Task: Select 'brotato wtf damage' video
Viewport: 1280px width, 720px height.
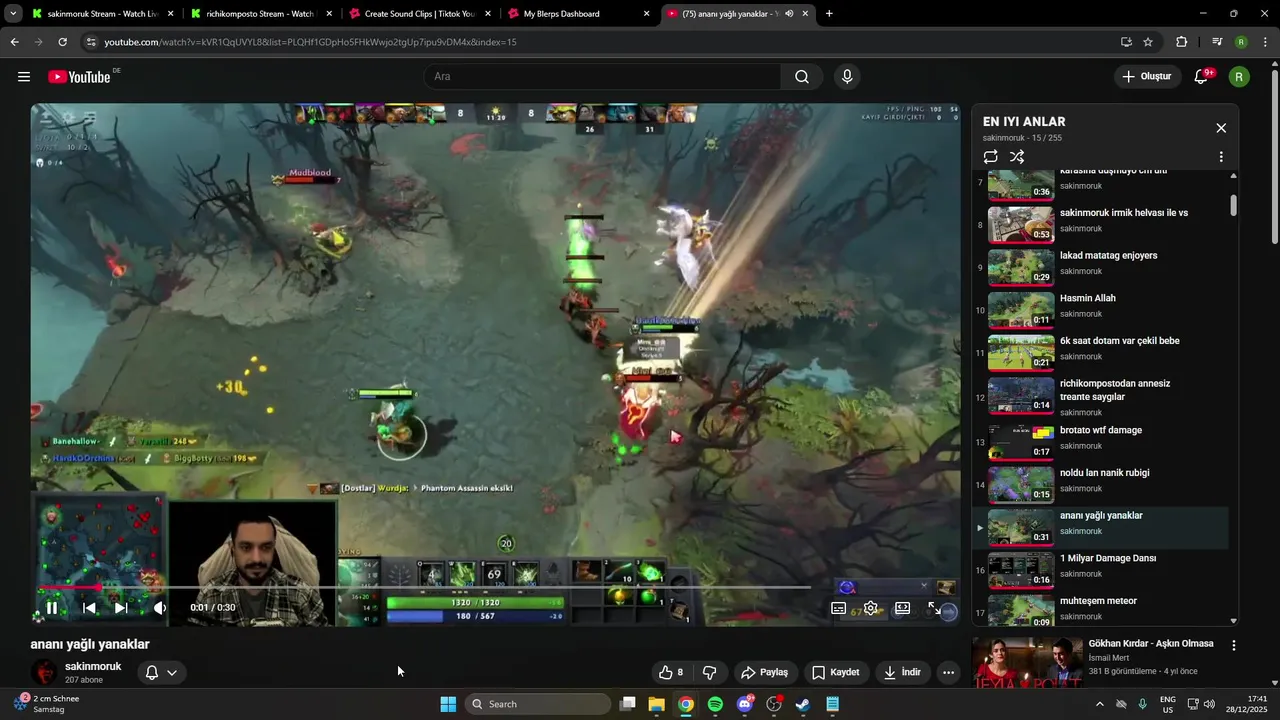Action: (x=1100, y=441)
